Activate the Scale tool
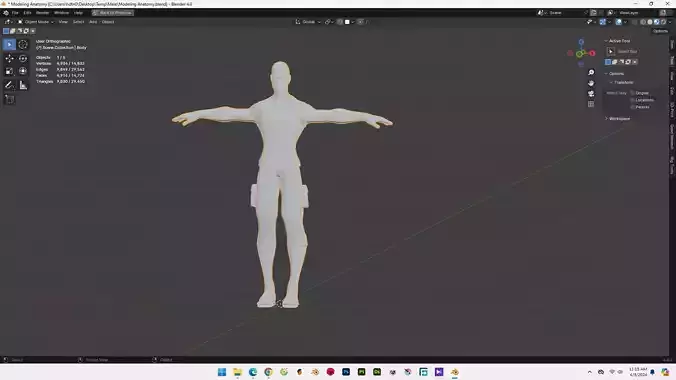 click(9, 71)
